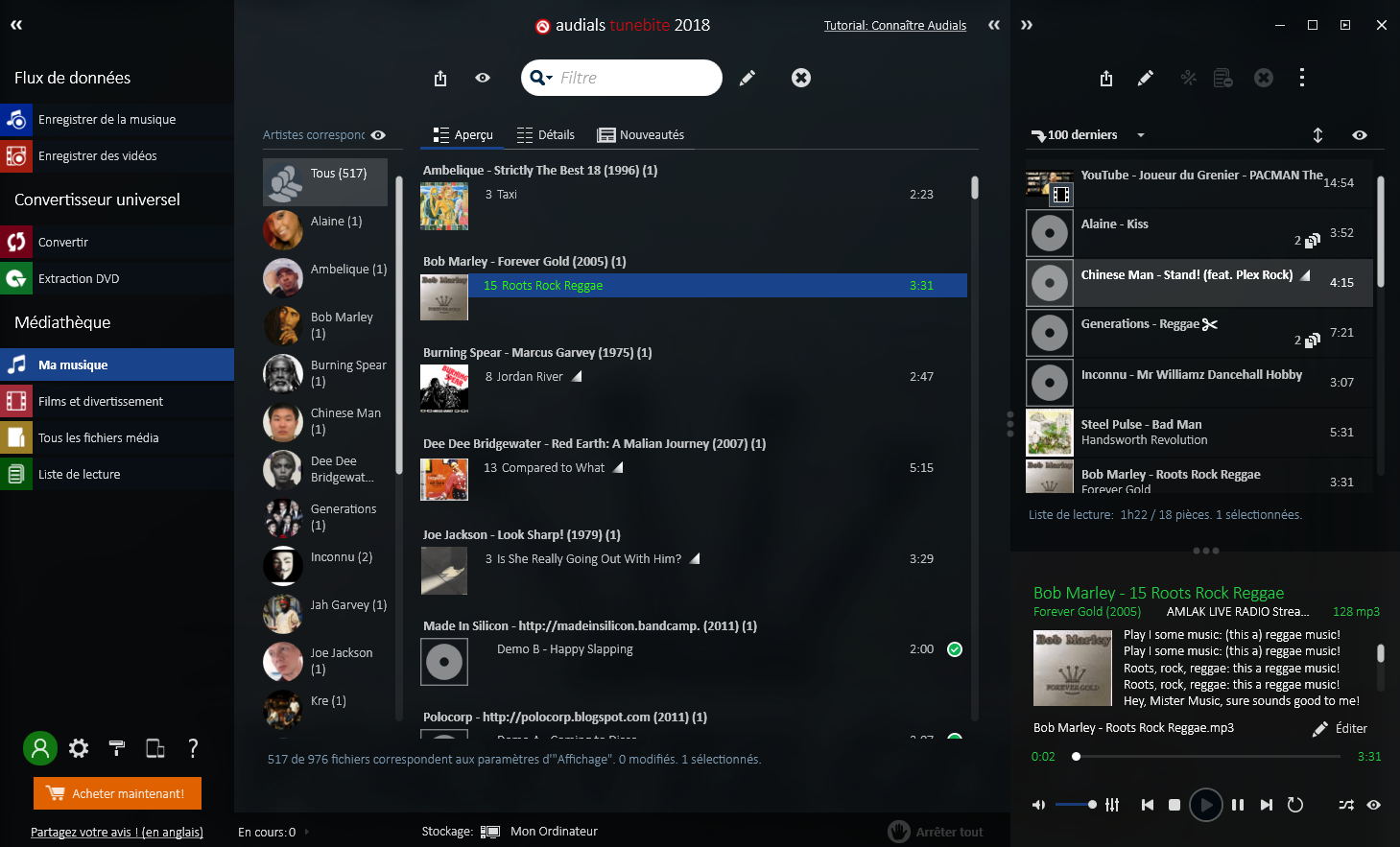Open the equalizer icon in the player controls
This screenshot has height=847, width=1400.
(x=1112, y=805)
